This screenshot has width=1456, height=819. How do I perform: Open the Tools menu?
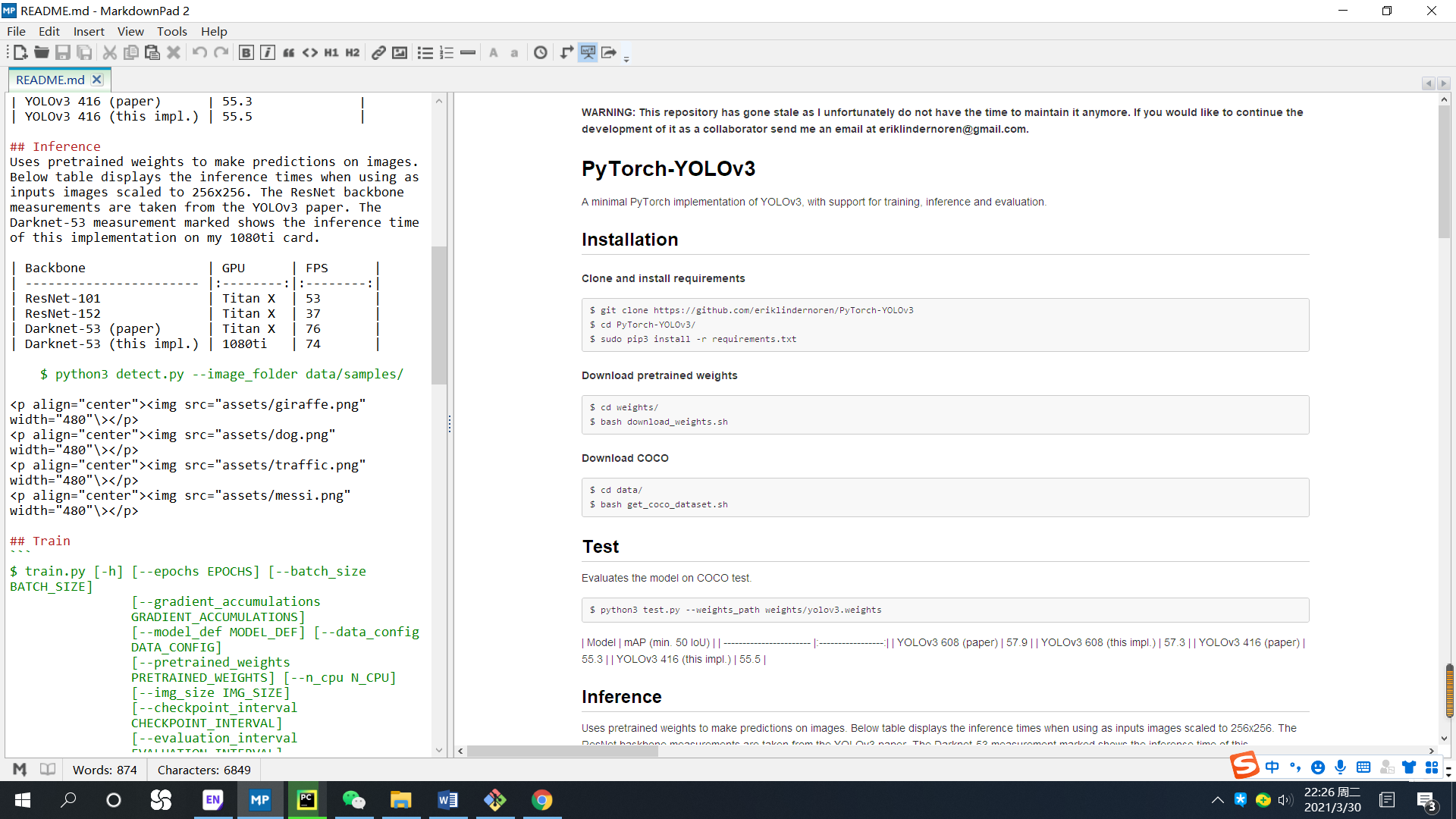point(172,31)
